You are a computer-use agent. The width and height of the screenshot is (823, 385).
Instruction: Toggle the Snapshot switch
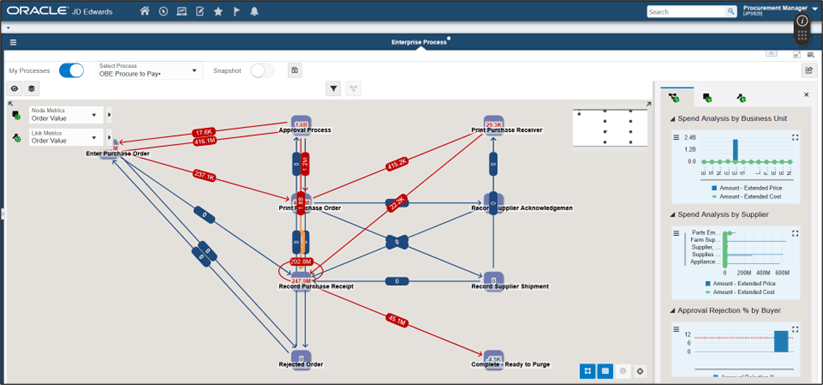[262, 71]
